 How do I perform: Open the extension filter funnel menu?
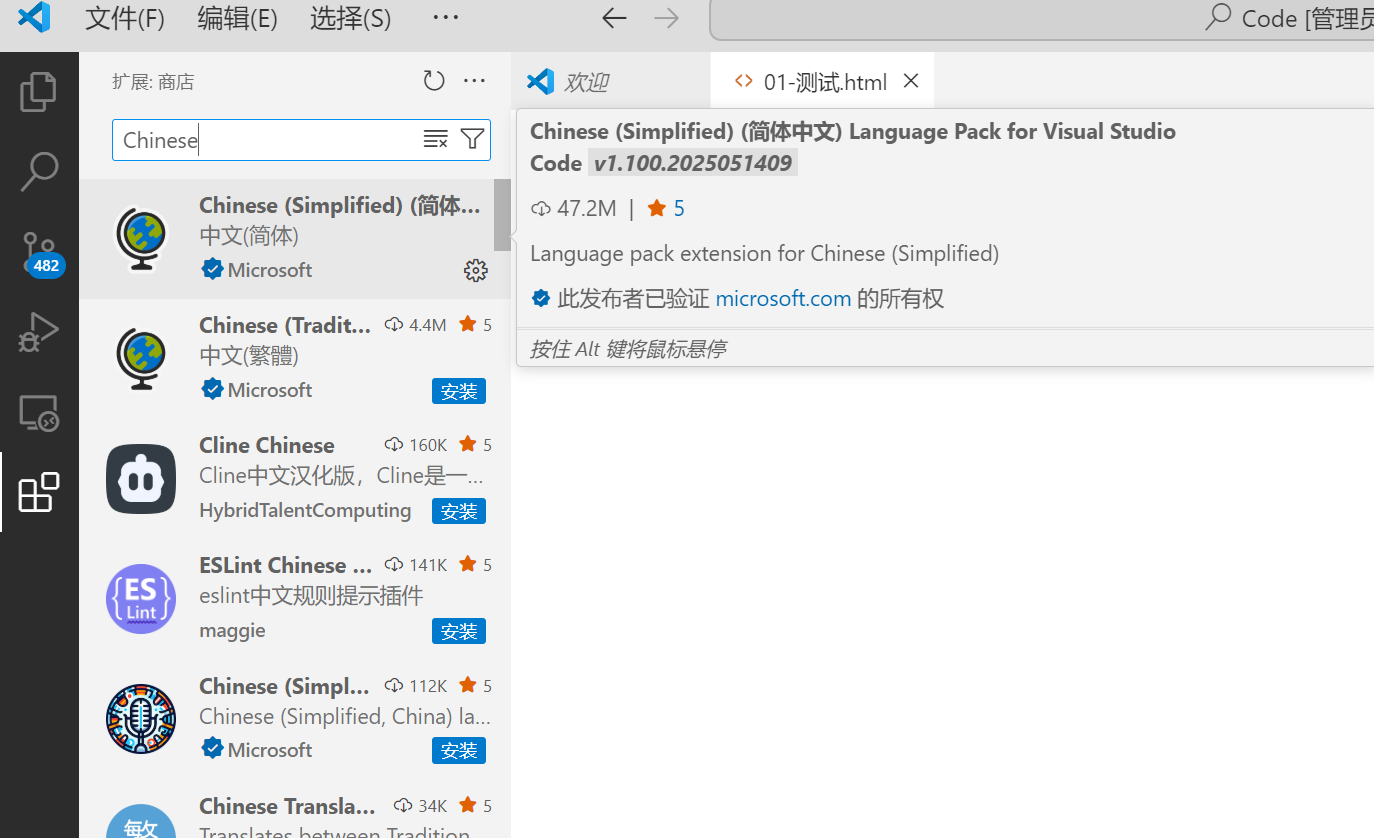tap(472, 140)
